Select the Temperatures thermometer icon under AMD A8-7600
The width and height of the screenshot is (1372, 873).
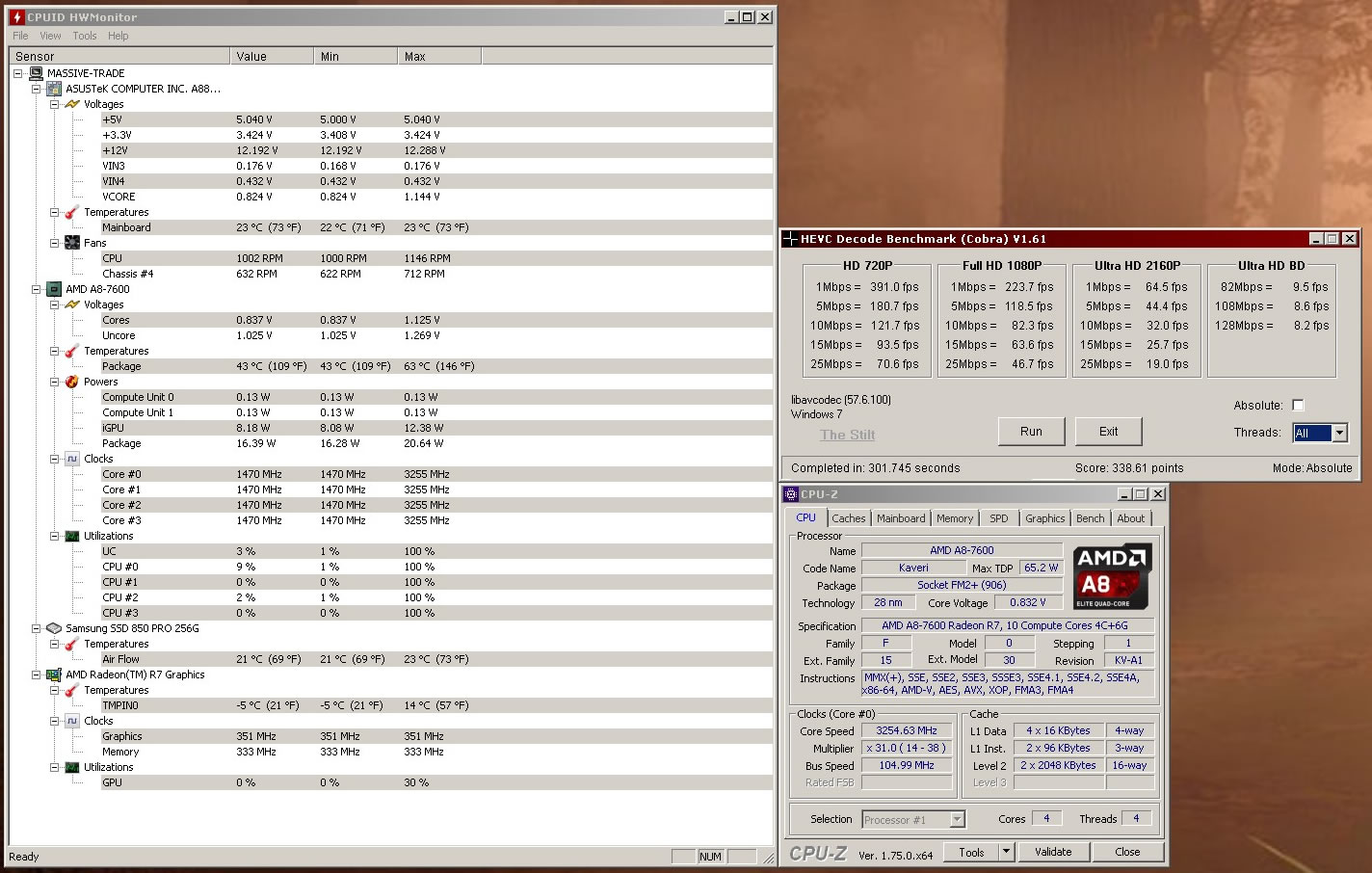coord(71,351)
